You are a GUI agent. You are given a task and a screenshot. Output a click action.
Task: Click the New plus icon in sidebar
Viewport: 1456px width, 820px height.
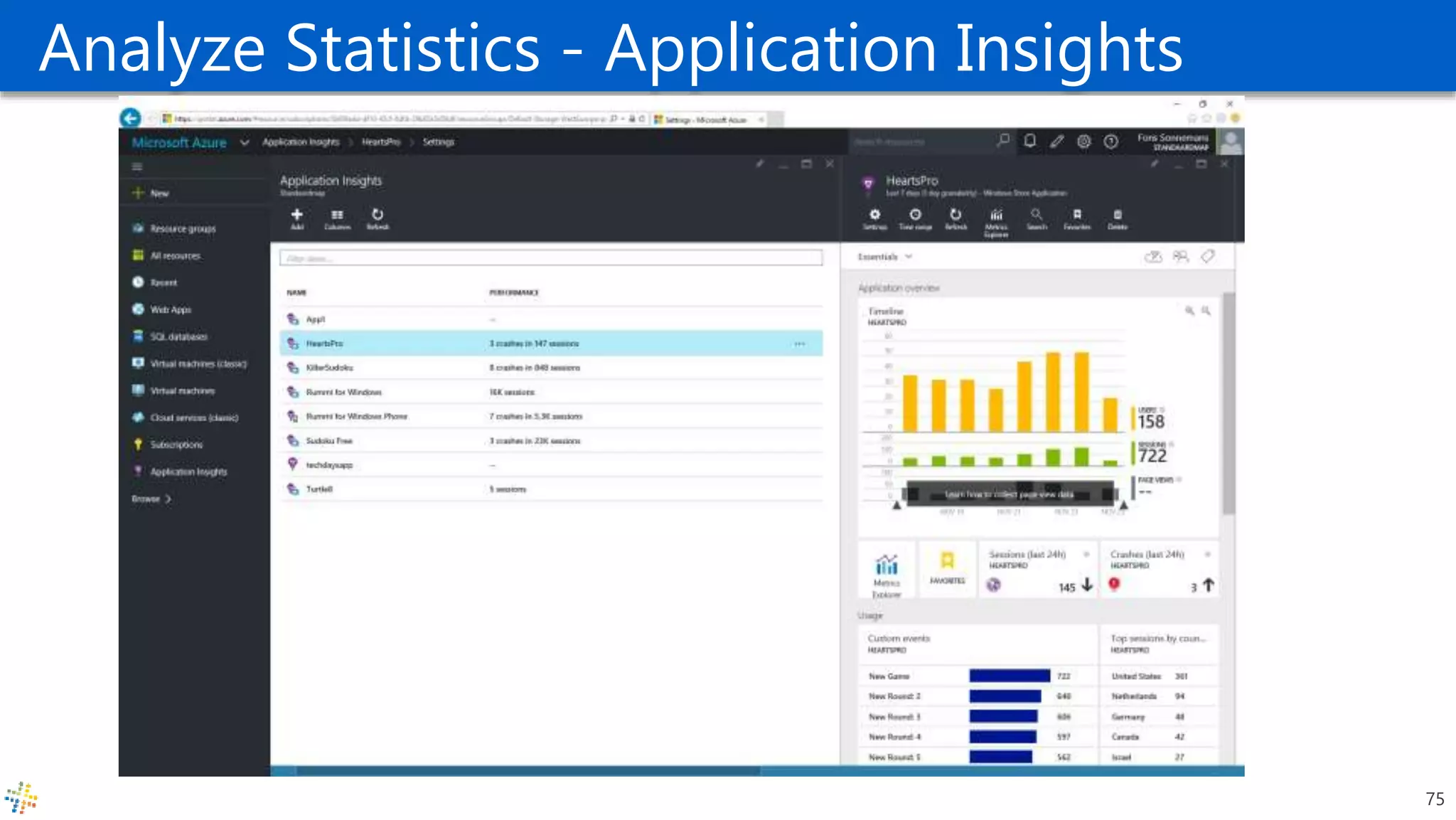point(138,193)
